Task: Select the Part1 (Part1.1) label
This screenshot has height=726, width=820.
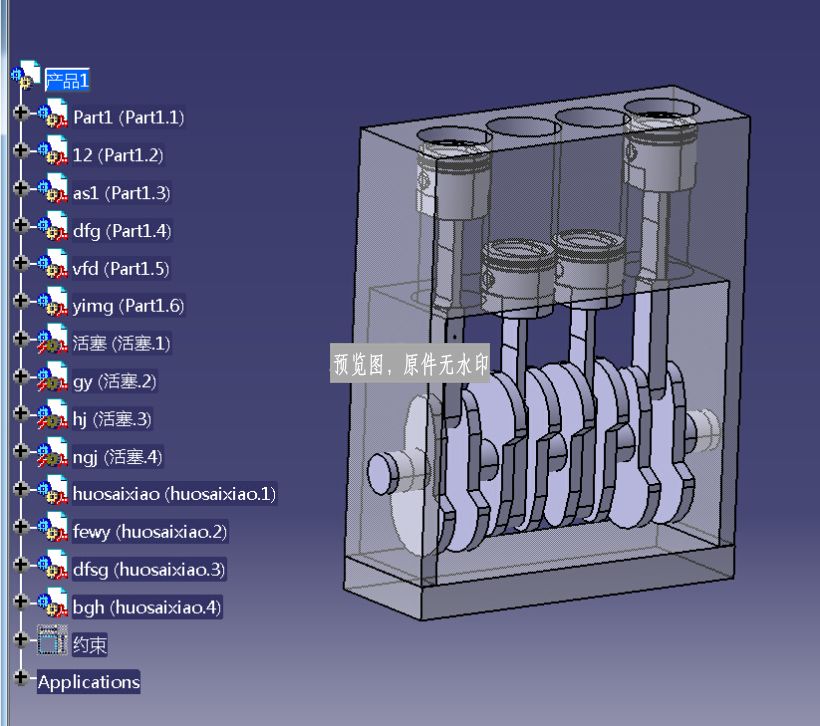Action: coord(128,117)
